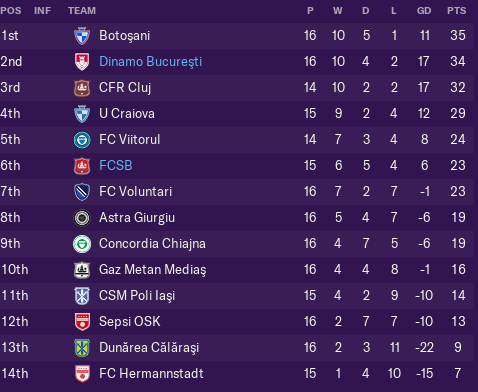This screenshot has width=478, height=392.
Task: Sort by the POS column header
Action: 11,11
